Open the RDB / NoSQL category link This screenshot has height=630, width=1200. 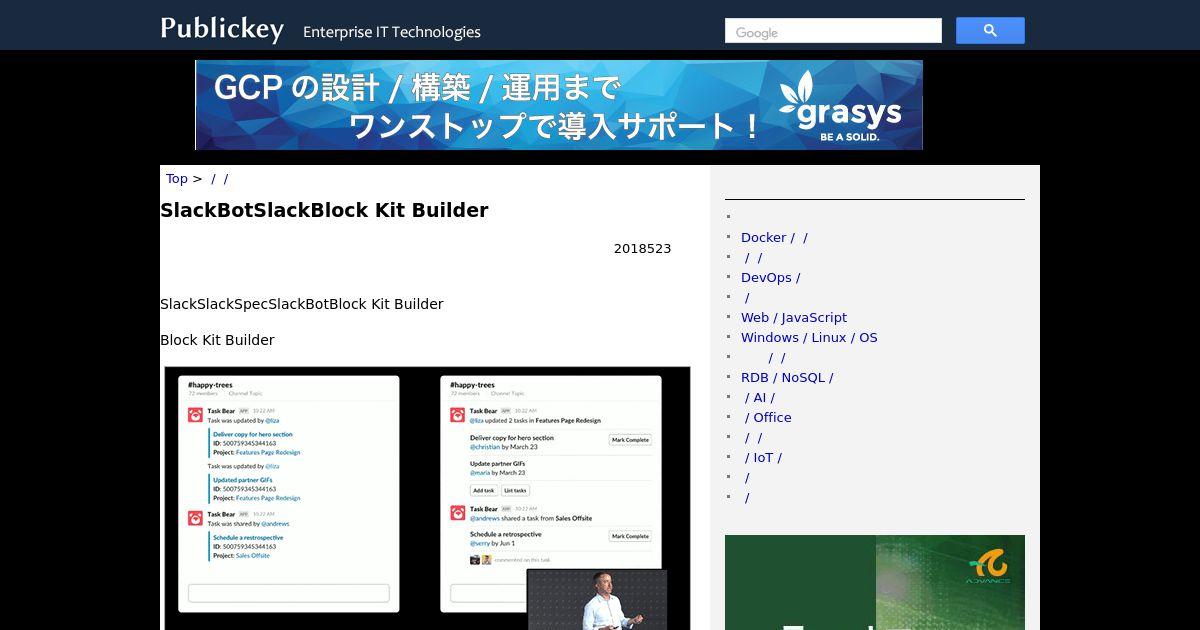(x=787, y=378)
